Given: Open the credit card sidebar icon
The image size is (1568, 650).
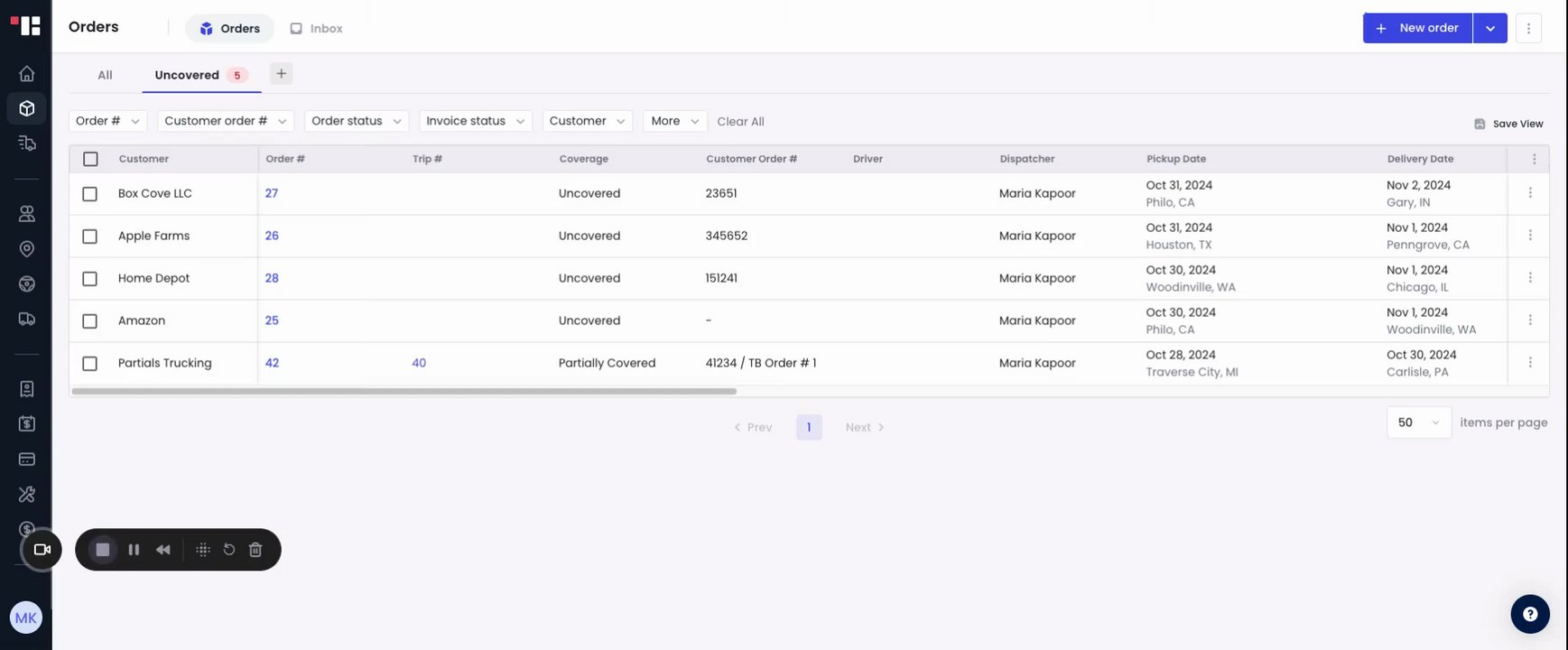Looking at the screenshot, I should tap(26, 459).
